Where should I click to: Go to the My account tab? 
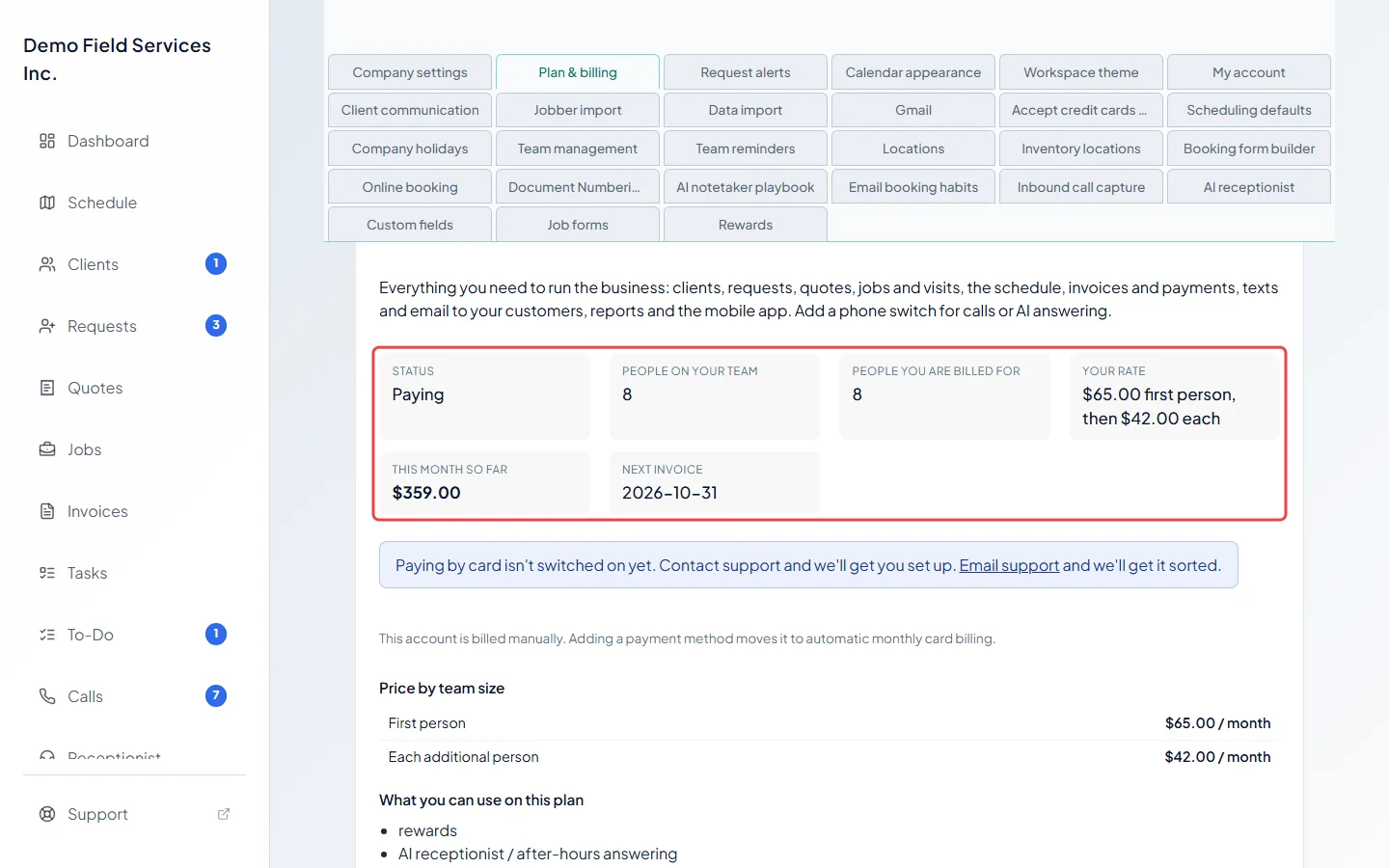pos(1249,72)
